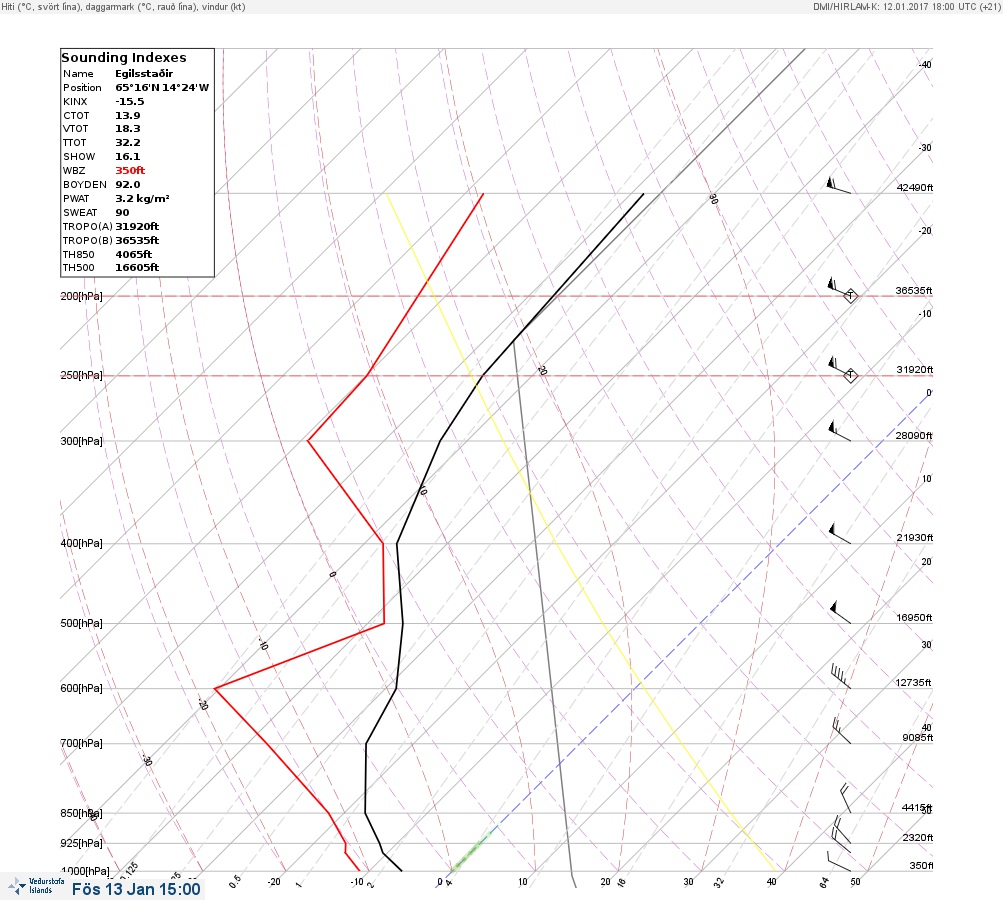Click the DMI/HIRLAM-K model run header text
Image resolution: width=1003 pixels, height=900 pixels.
[906, 6]
